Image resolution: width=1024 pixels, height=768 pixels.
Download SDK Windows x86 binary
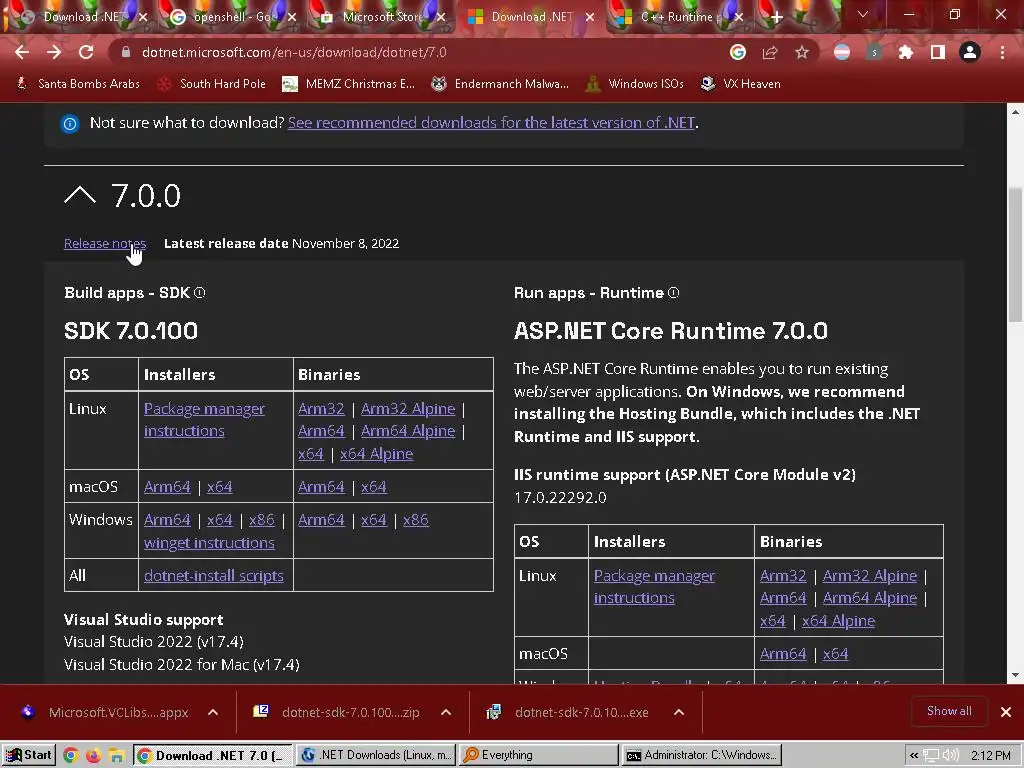(415, 519)
